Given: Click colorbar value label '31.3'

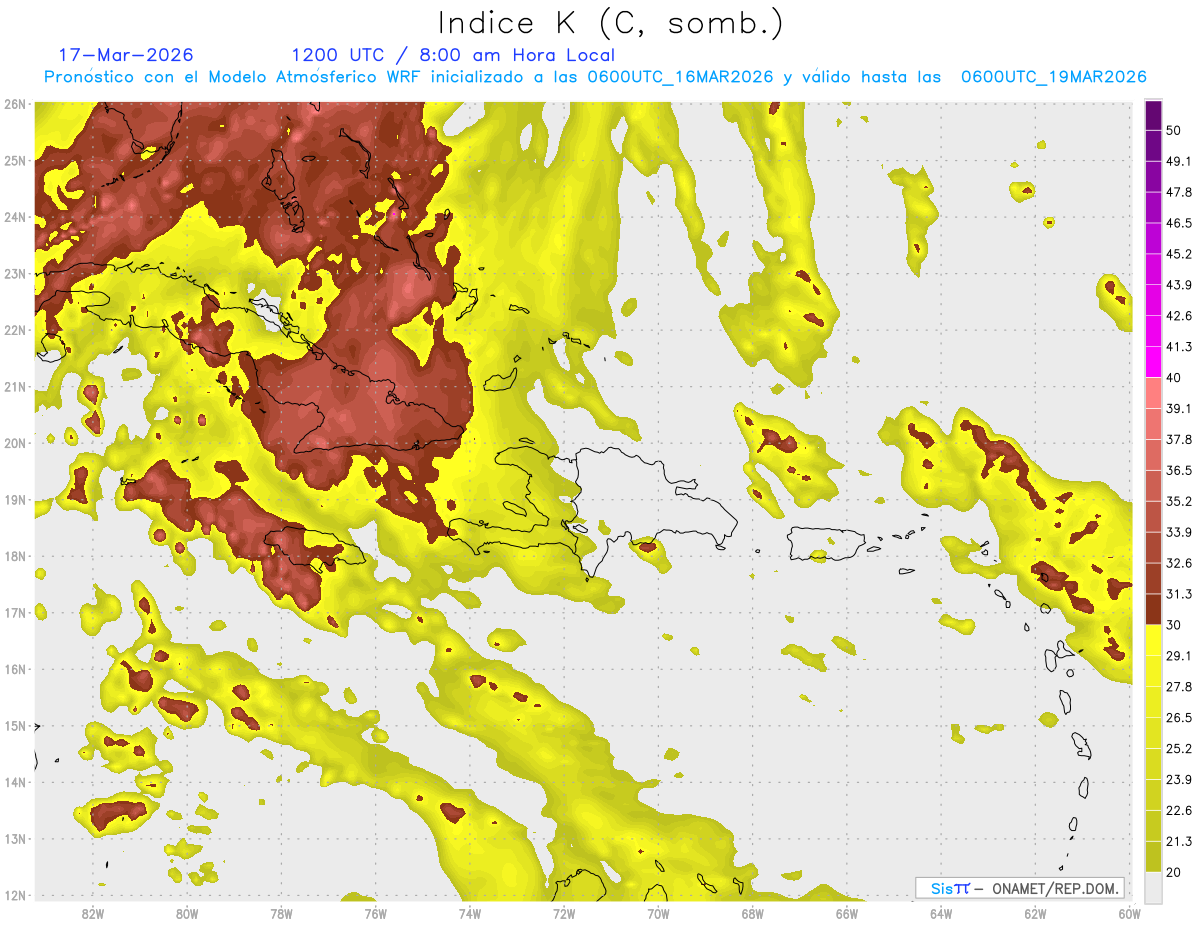Looking at the screenshot, I should tap(1179, 594).
